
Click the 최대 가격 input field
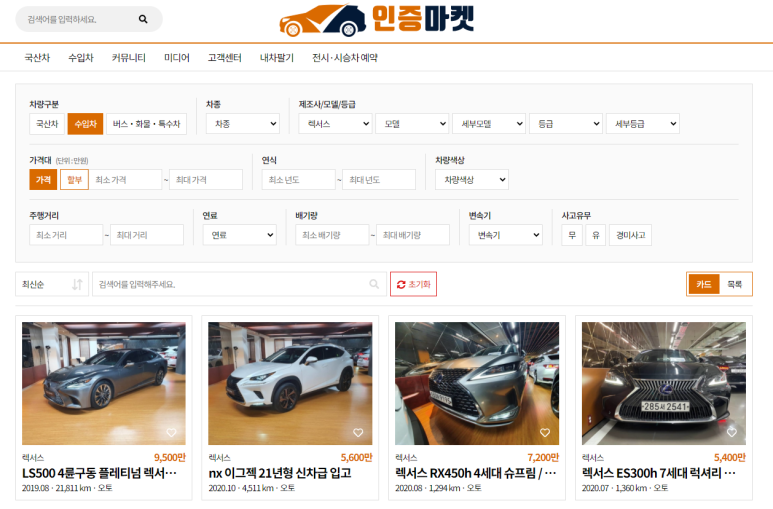(206, 180)
